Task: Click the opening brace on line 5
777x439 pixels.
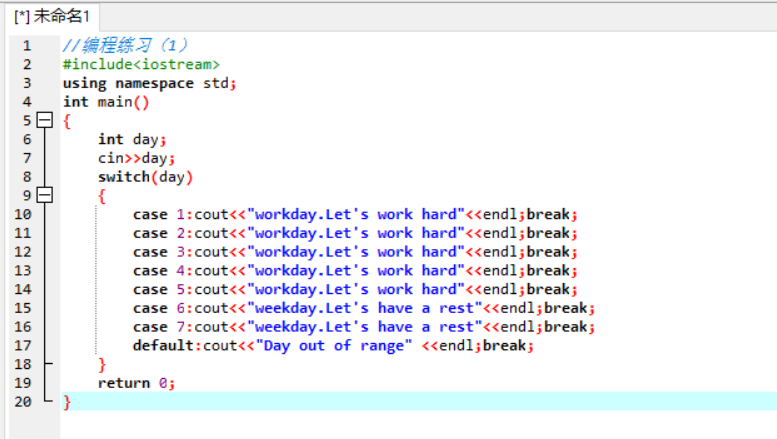Action: [67, 121]
